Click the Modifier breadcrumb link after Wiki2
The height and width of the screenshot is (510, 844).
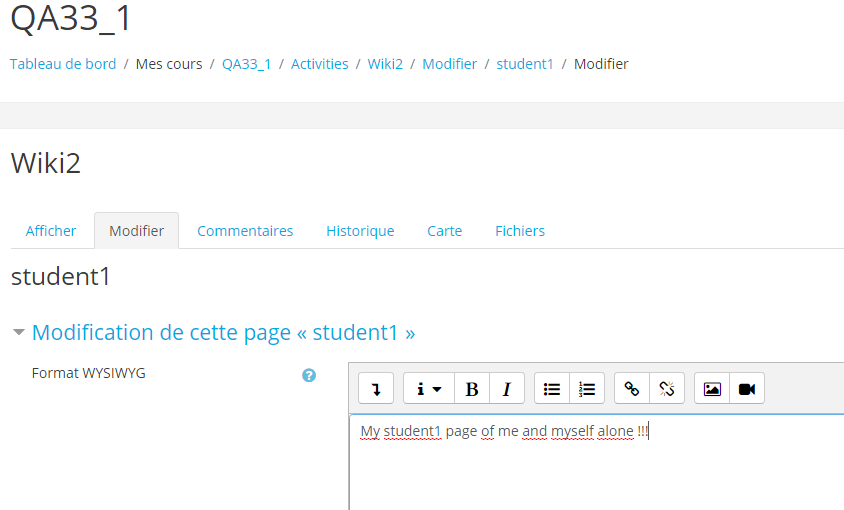point(449,64)
